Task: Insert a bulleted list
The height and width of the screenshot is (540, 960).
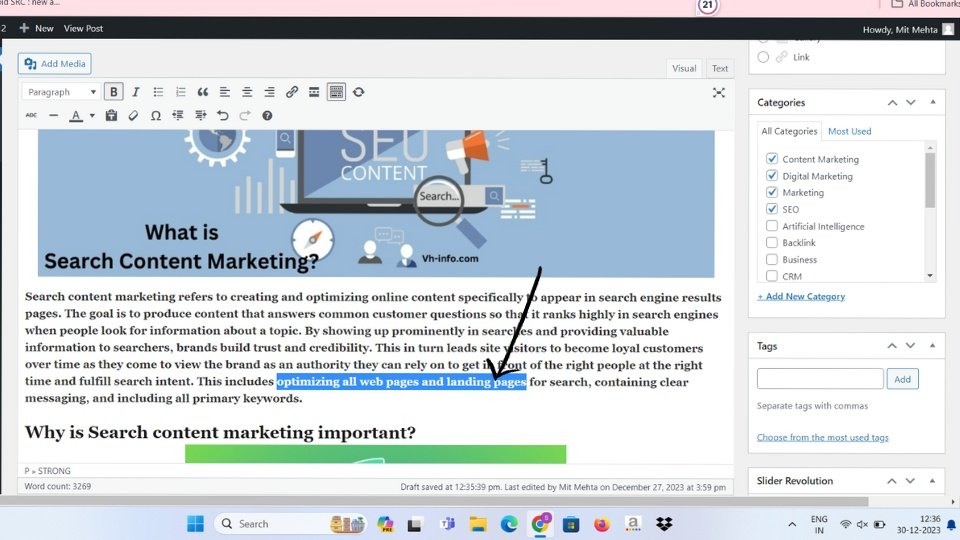Action: coord(158,92)
